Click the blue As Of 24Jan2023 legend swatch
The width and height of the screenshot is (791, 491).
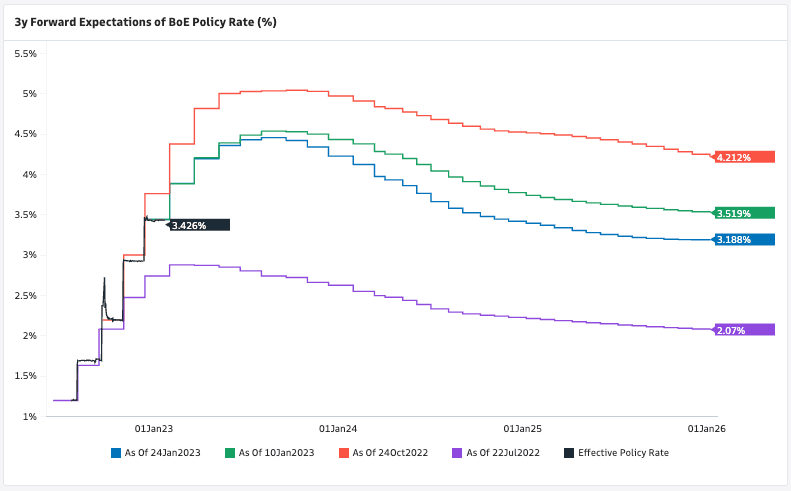pyautogui.click(x=116, y=453)
